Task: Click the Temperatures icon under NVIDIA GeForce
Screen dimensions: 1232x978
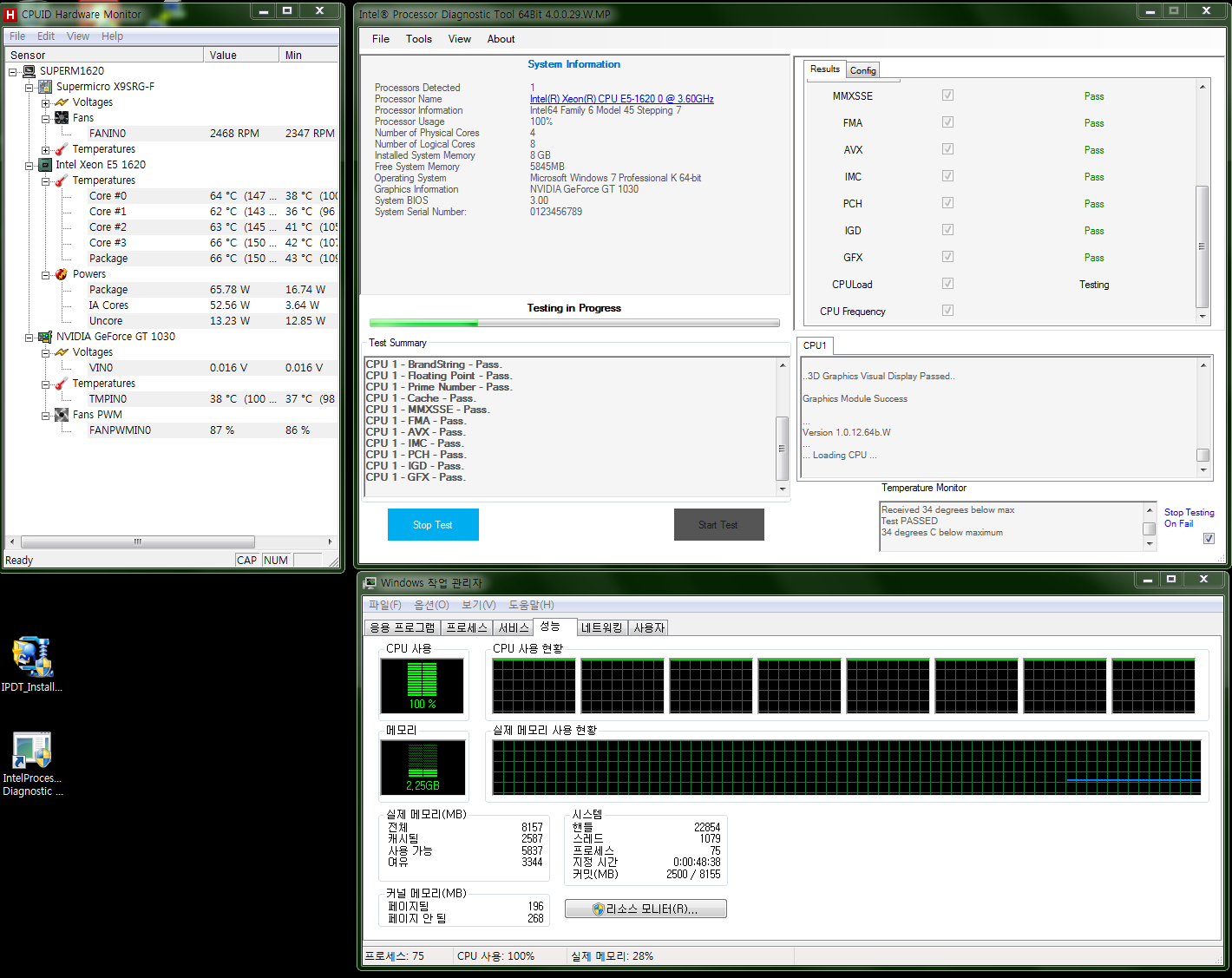Action: pos(62,384)
